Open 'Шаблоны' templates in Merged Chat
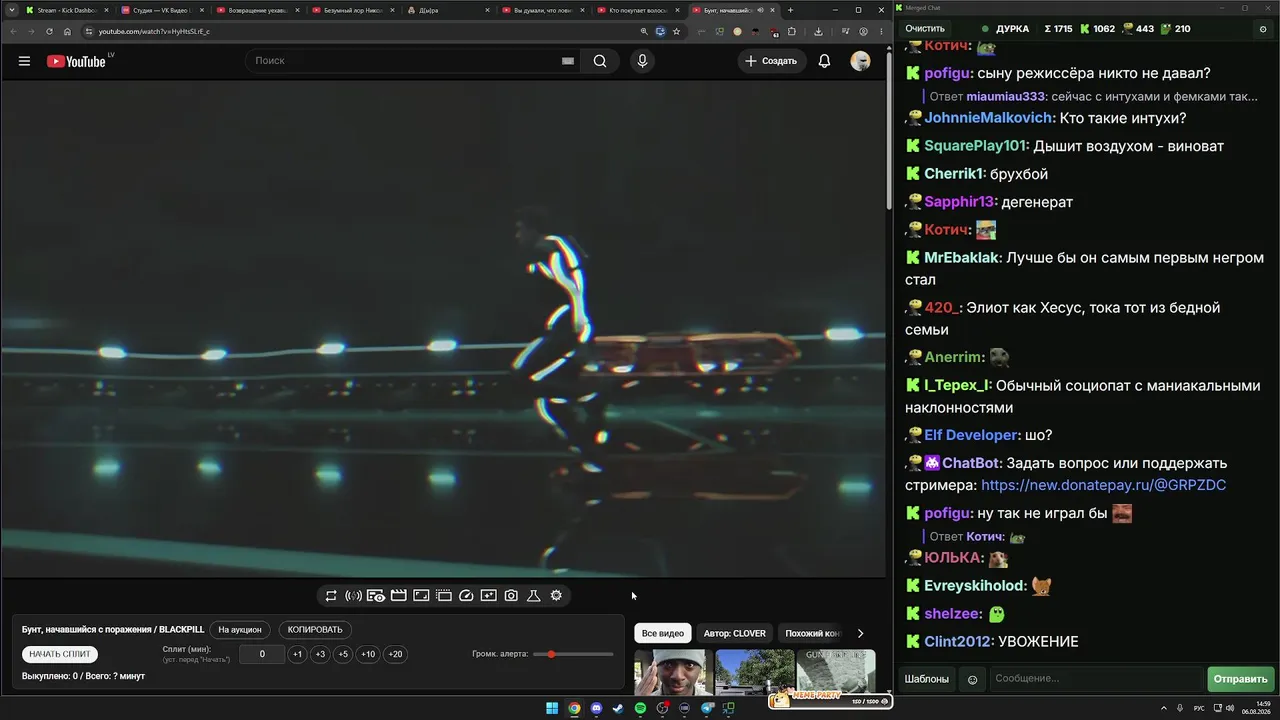The width and height of the screenshot is (1280, 720). [927, 679]
